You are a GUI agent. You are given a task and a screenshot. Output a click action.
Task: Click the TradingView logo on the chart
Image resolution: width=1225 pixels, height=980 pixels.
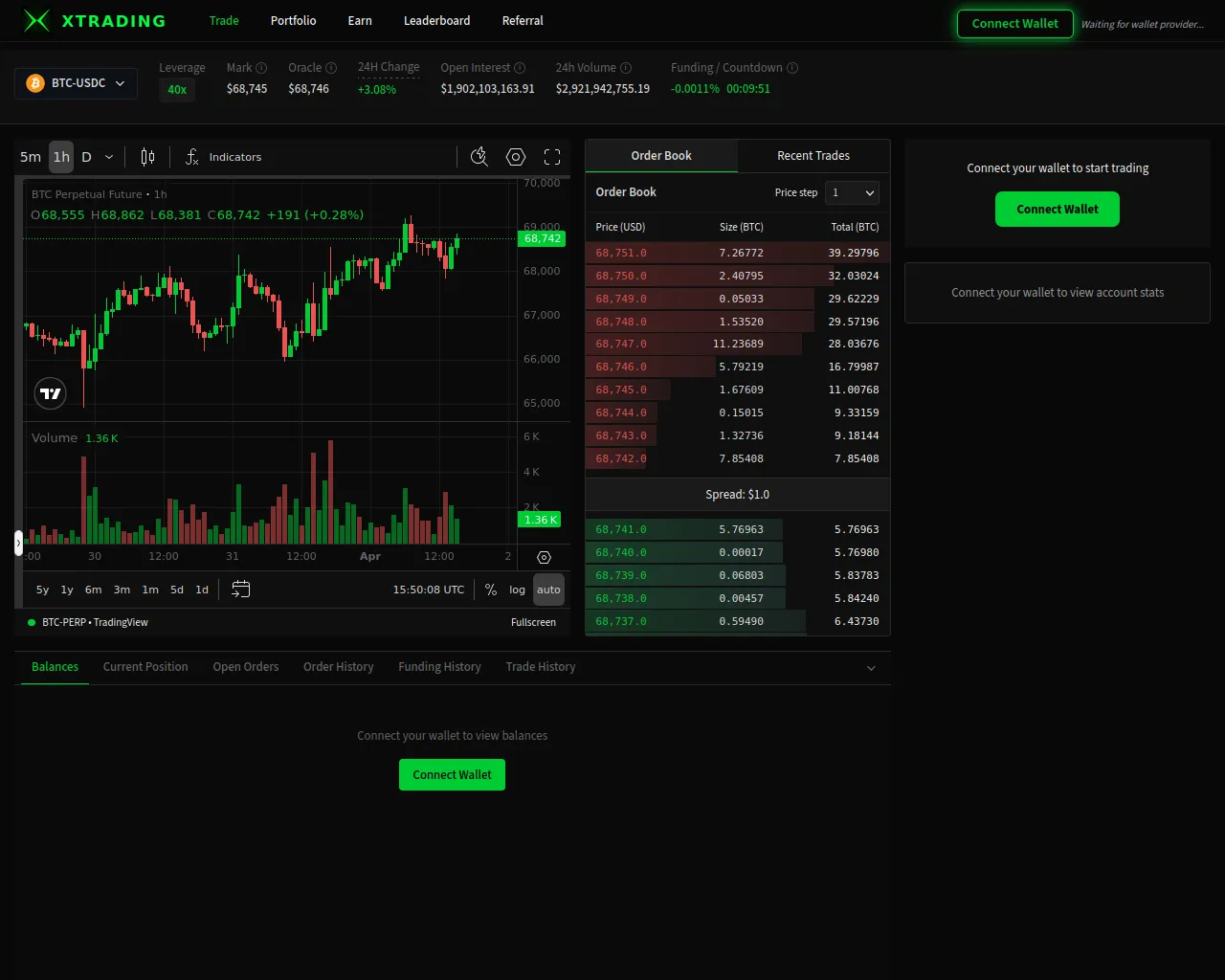coord(51,393)
